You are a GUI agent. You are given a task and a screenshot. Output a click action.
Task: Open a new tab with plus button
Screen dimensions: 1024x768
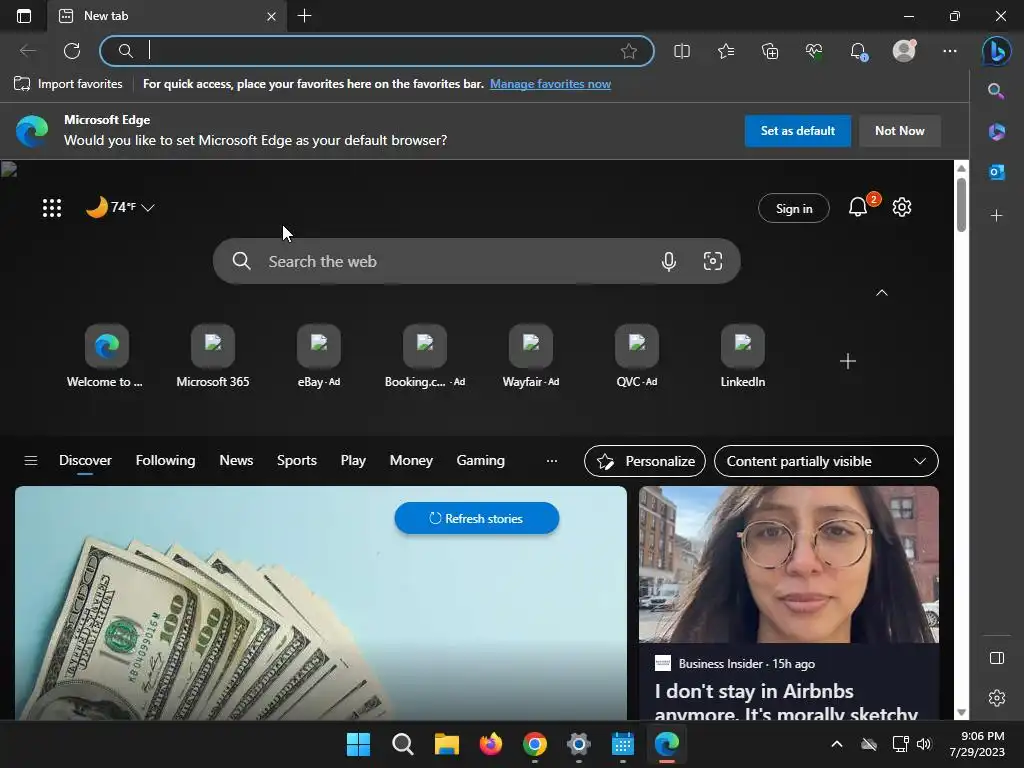[x=304, y=16]
